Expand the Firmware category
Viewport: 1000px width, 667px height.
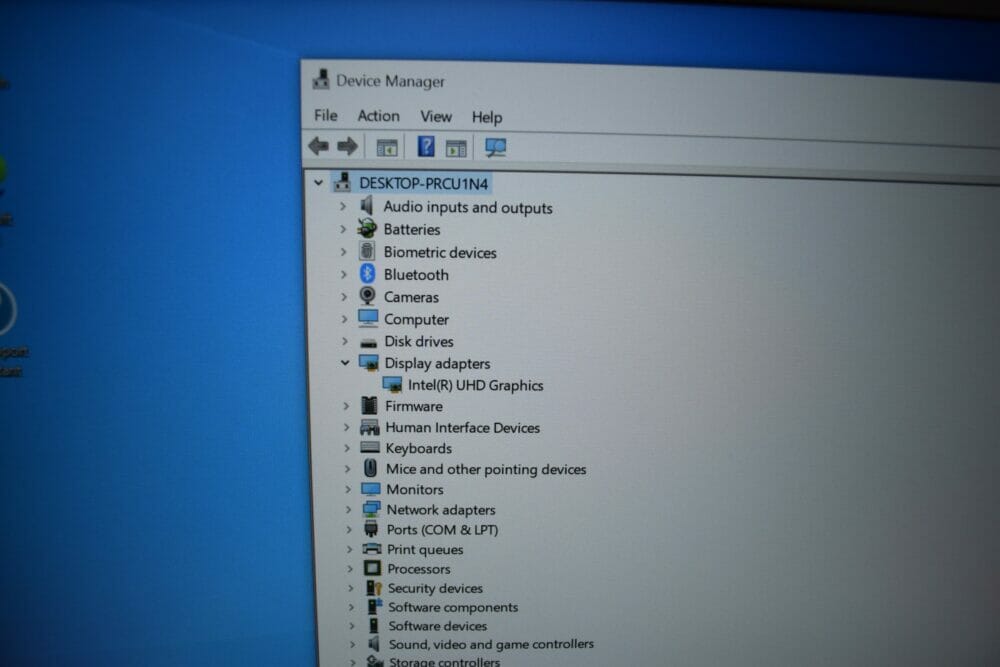346,406
